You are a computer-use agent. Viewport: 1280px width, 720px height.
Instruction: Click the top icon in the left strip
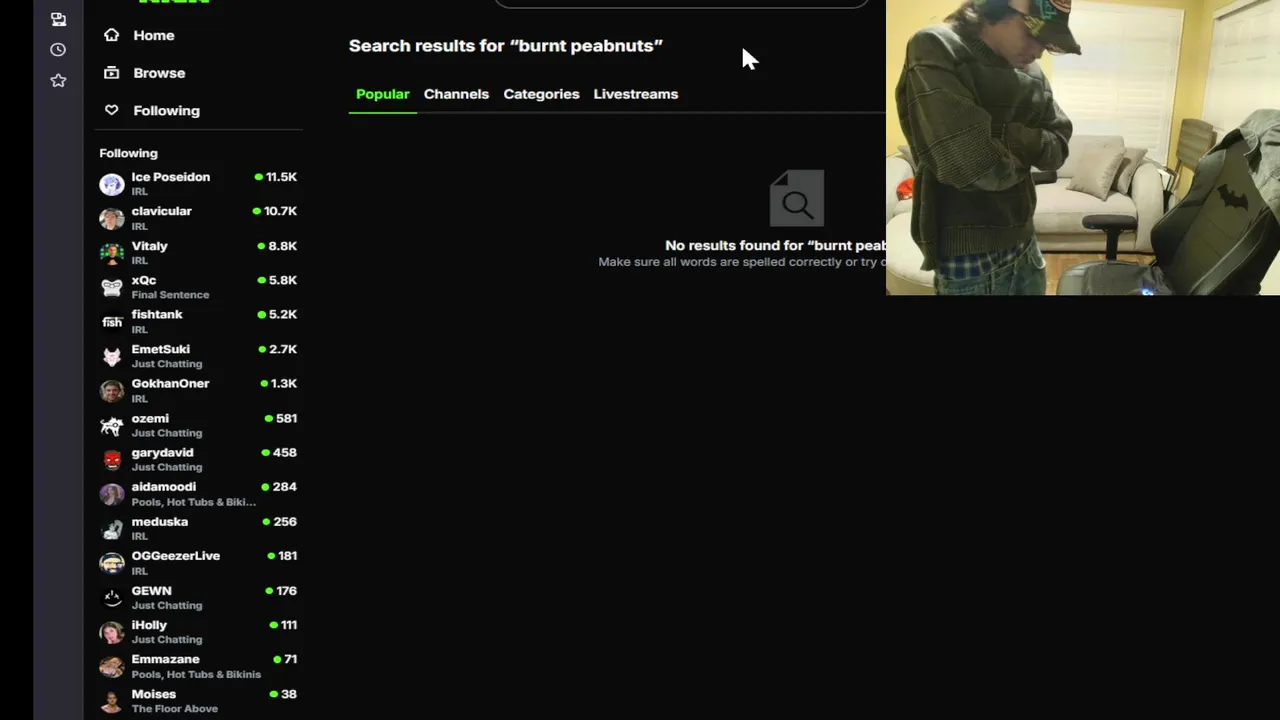[58, 19]
